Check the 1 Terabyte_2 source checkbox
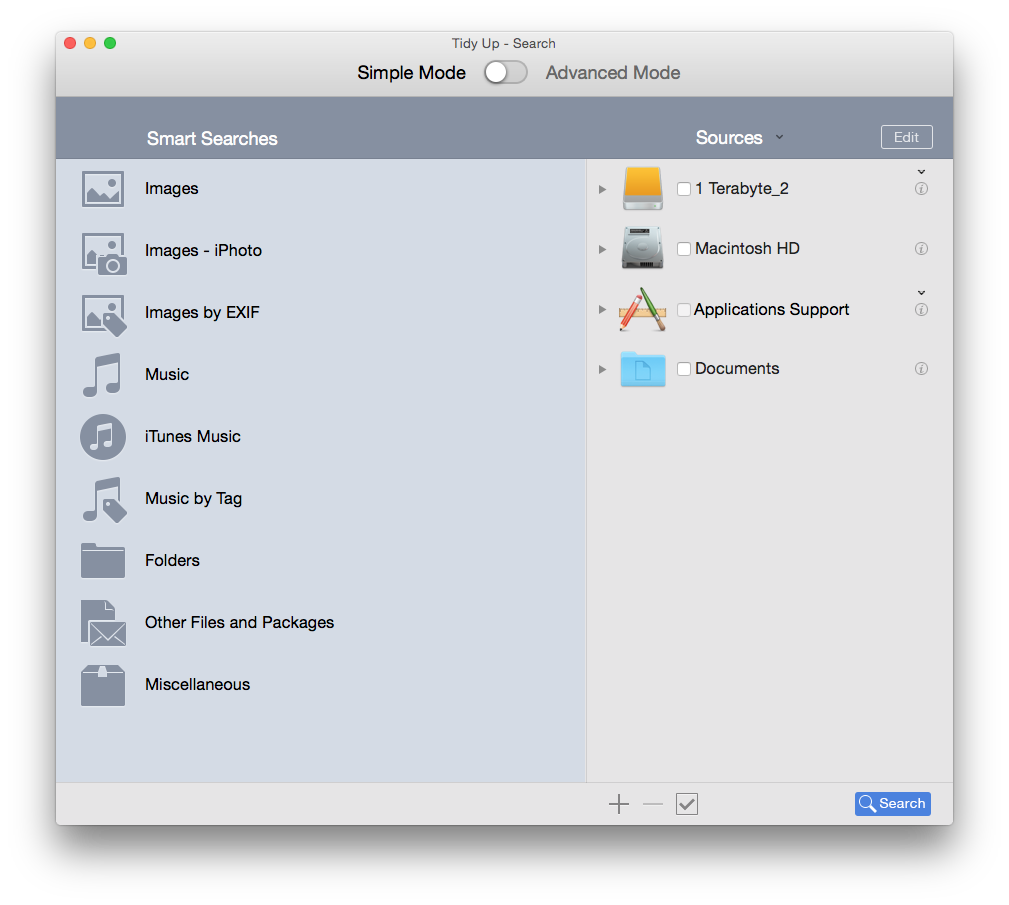 [x=684, y=189]
